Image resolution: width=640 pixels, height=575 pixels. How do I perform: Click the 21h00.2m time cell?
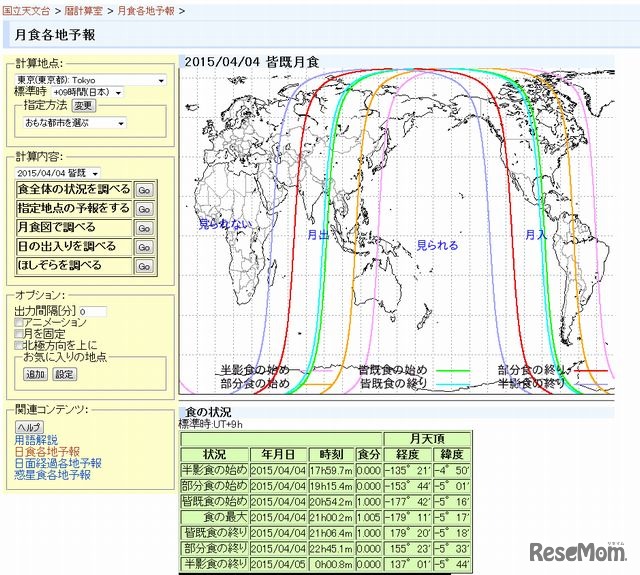pyautogui.click(x=331, y=517)
